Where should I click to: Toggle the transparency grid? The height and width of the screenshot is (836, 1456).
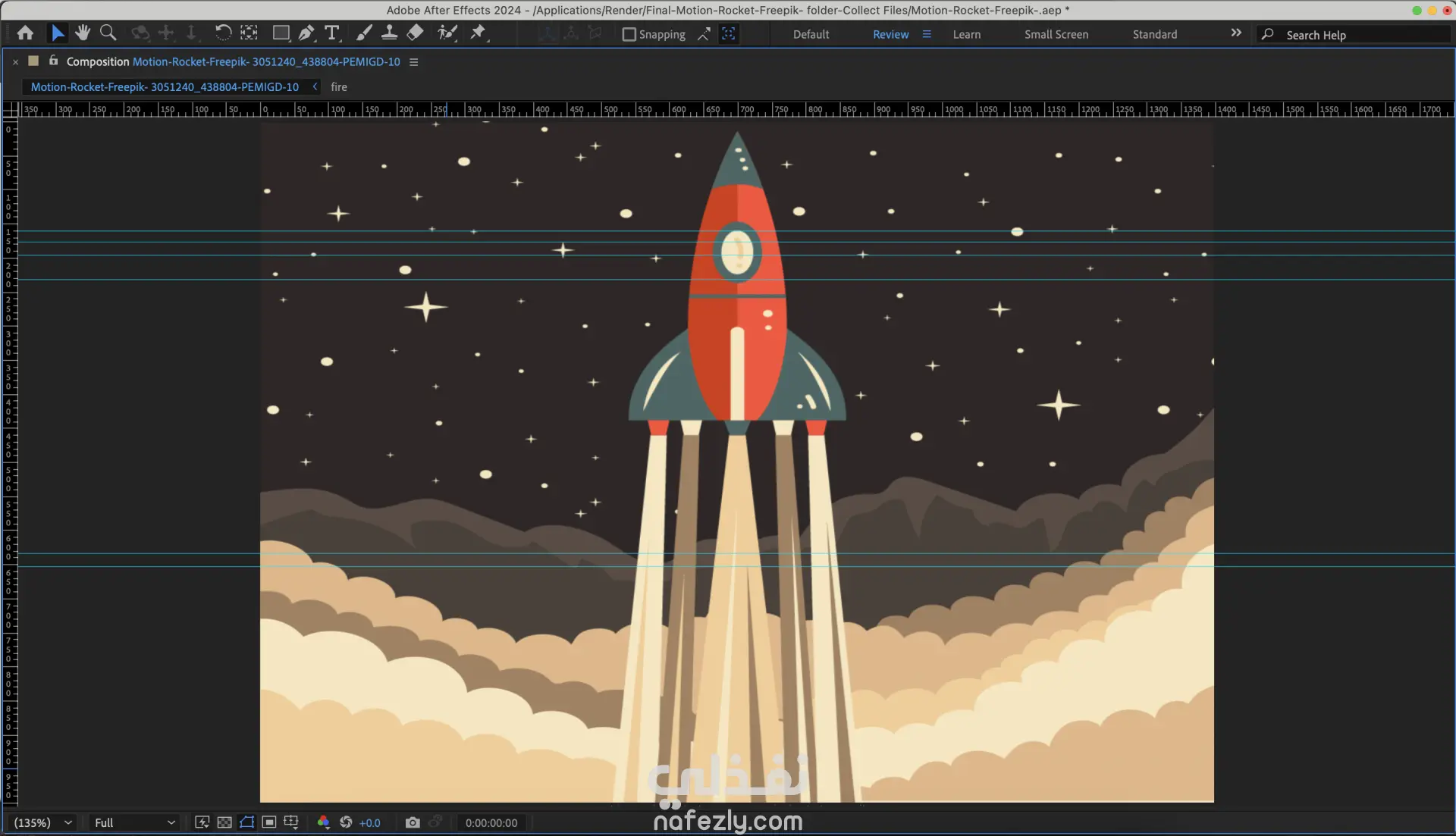(224, 822)
